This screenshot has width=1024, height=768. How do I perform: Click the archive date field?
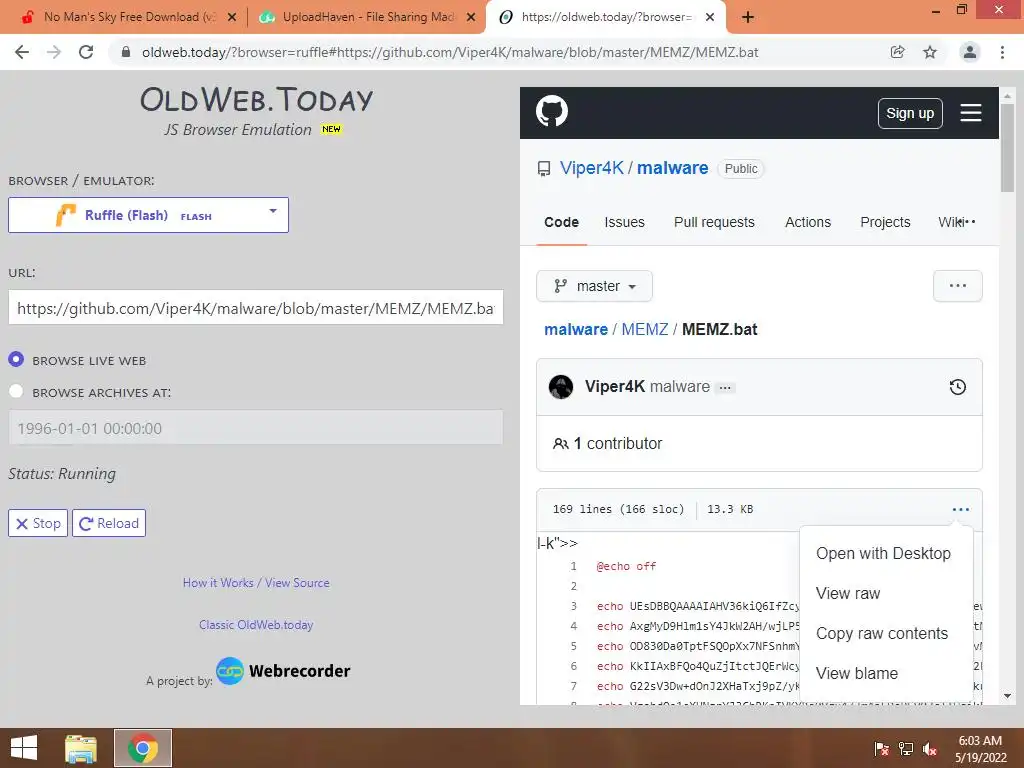(x=255, y=428)
